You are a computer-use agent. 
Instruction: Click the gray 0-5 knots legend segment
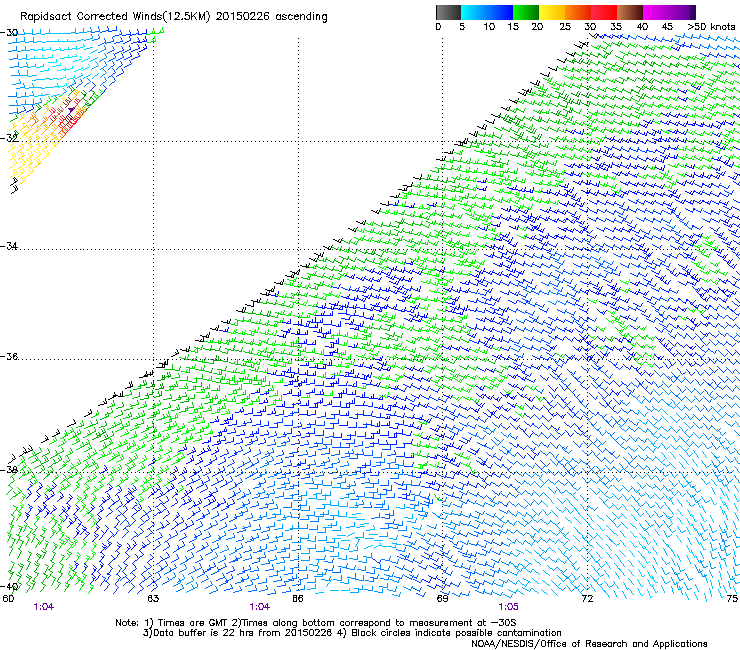[x=448, y=12]
